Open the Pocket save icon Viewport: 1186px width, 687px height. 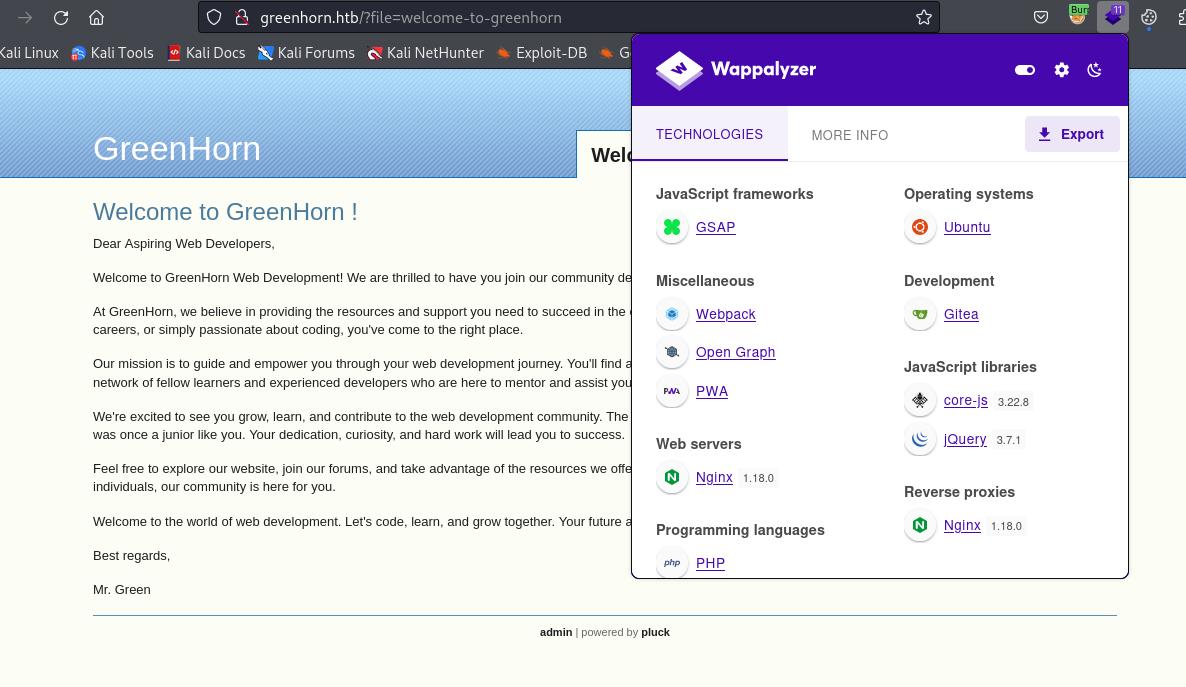coord(1042,17)
